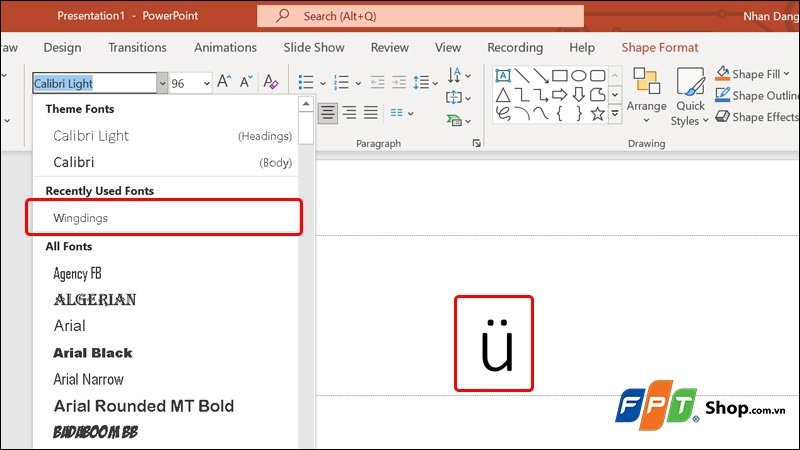This screenshot has width=800, height=450.
Task: Select the Rectangle shape
Action: pyautogui.click(x=560, y=76)
